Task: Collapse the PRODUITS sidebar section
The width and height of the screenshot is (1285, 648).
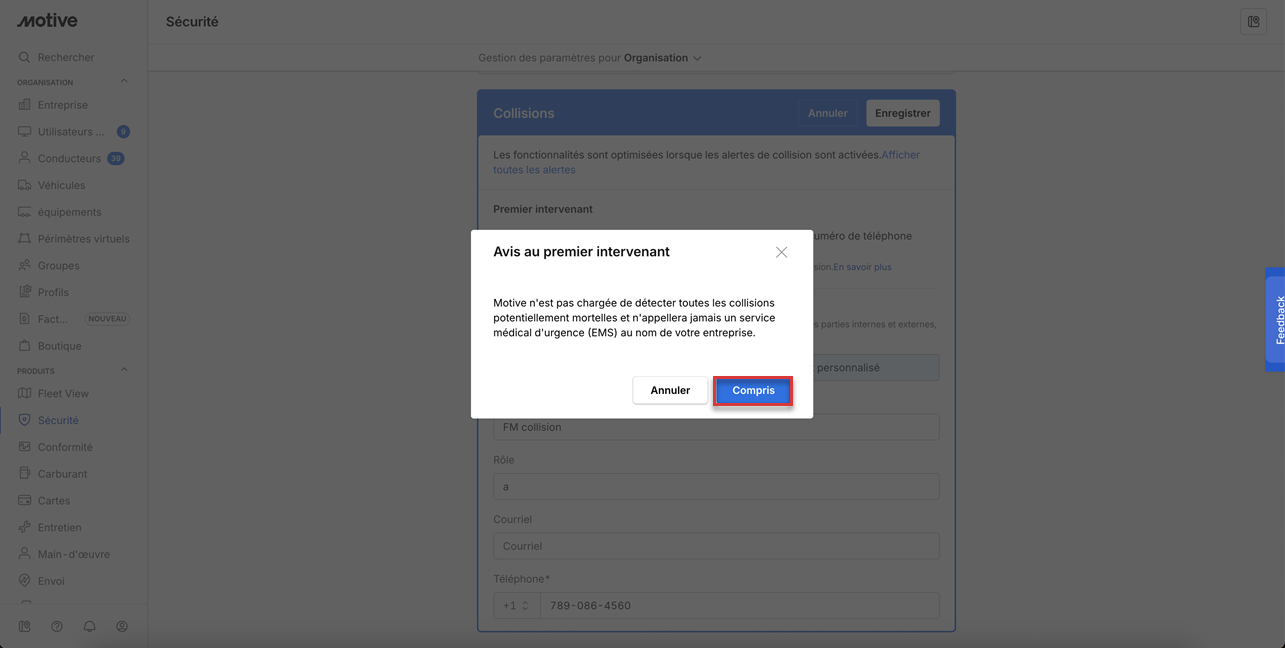Action: tap(124, 371)
